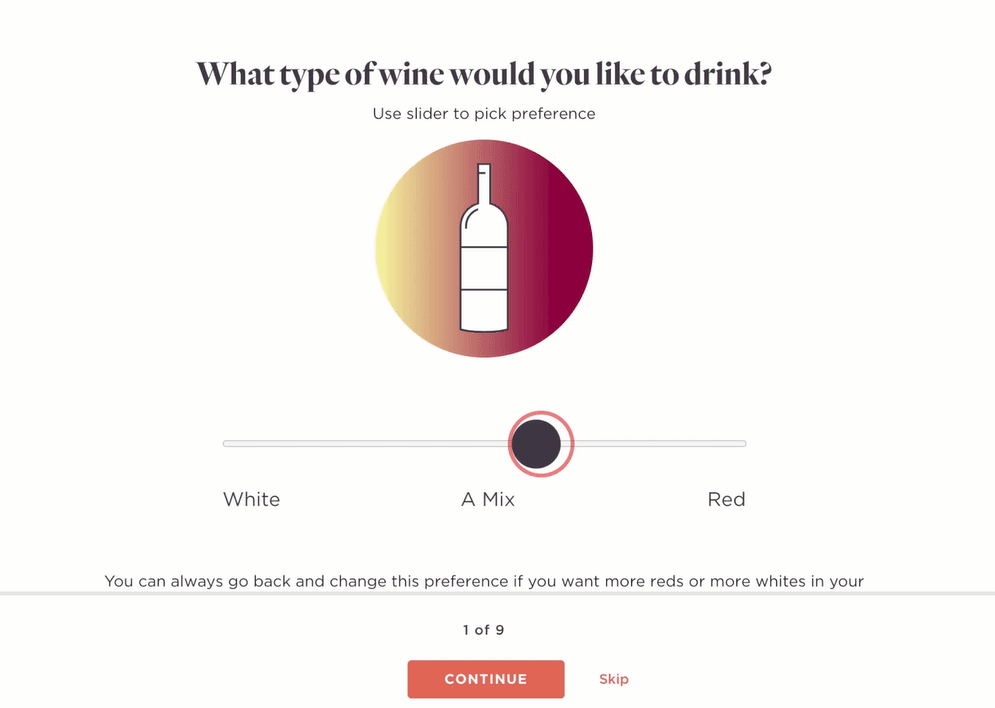Click the bottle's middle label band
Image resolution: width=995 pixels, height=708 pixels.
point(484,268)
